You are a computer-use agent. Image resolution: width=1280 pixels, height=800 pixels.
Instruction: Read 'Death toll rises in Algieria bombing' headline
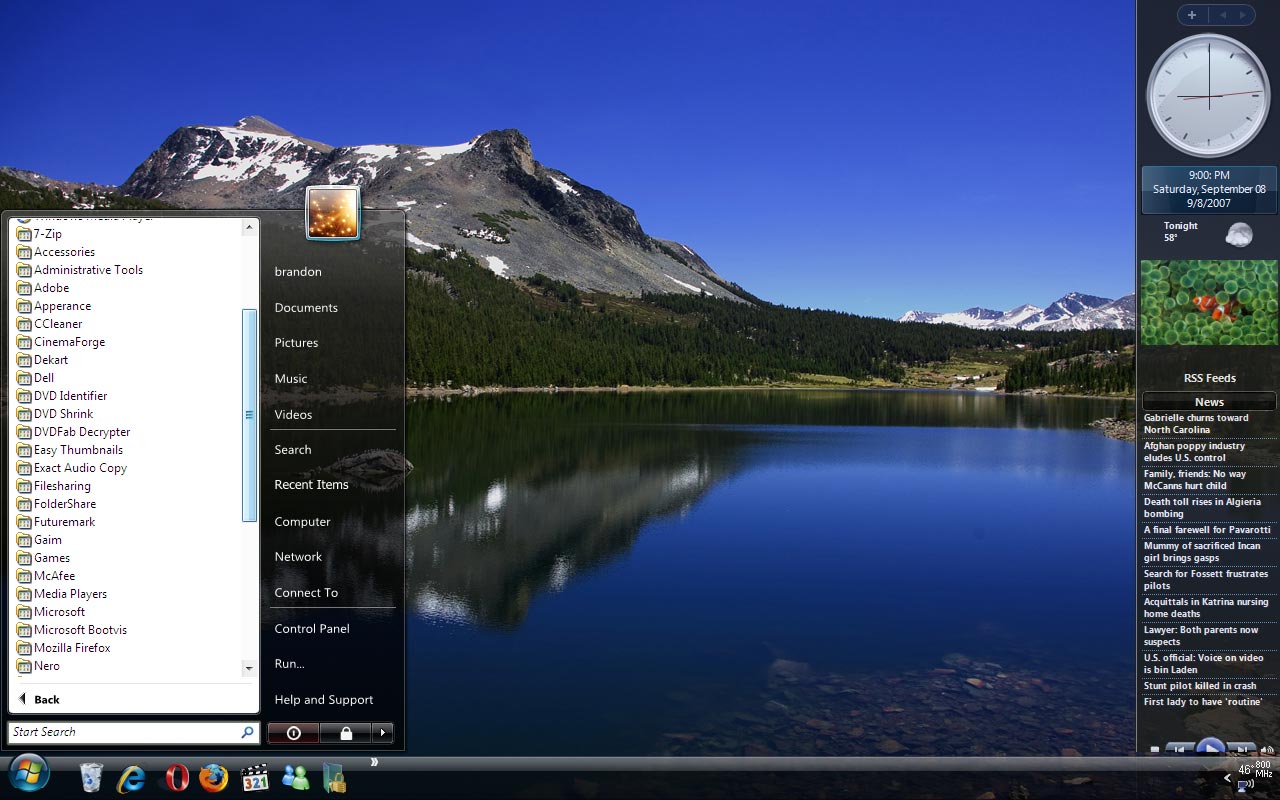1202,508
